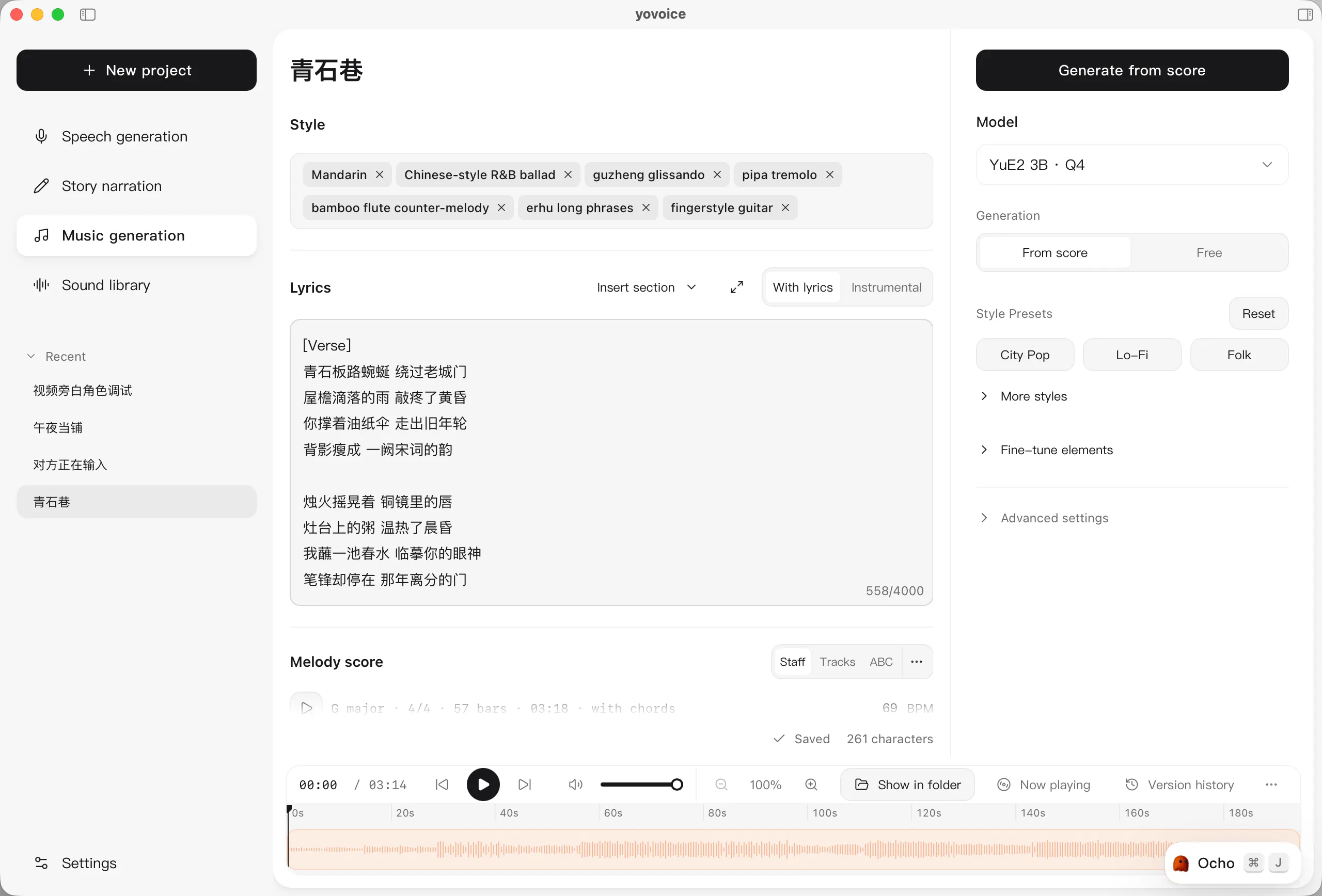Select recent project 青石巷 in sidebar
1322x896 pixels.
[136, 502]
